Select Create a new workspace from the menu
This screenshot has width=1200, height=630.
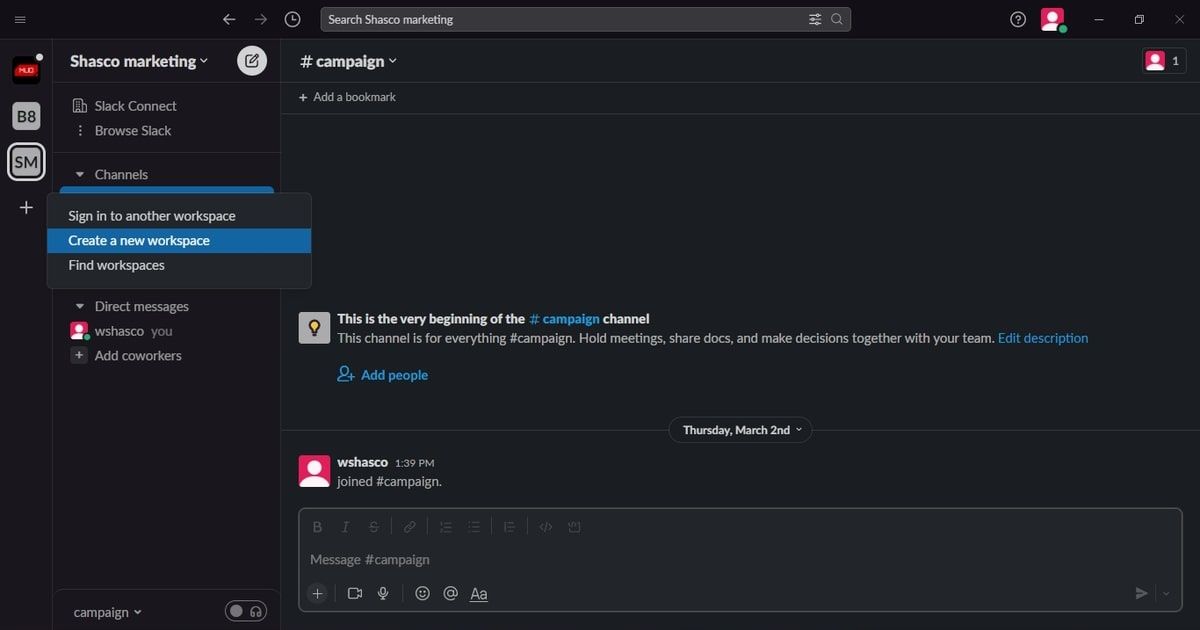point(139,240)
